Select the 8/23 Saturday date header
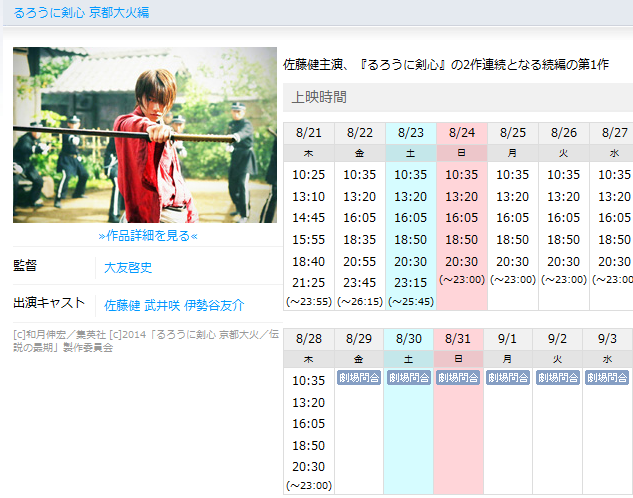Viewport: 633px width, 498px height. coord(410,133)
